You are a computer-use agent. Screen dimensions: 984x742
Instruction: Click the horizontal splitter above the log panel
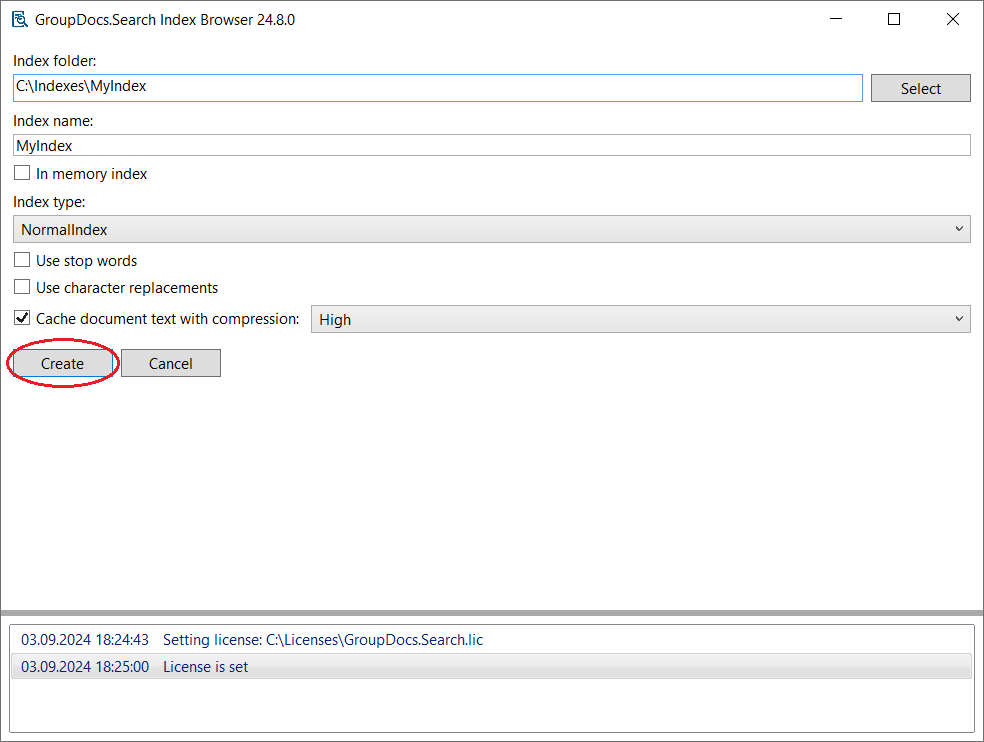(x=491, y=612)
